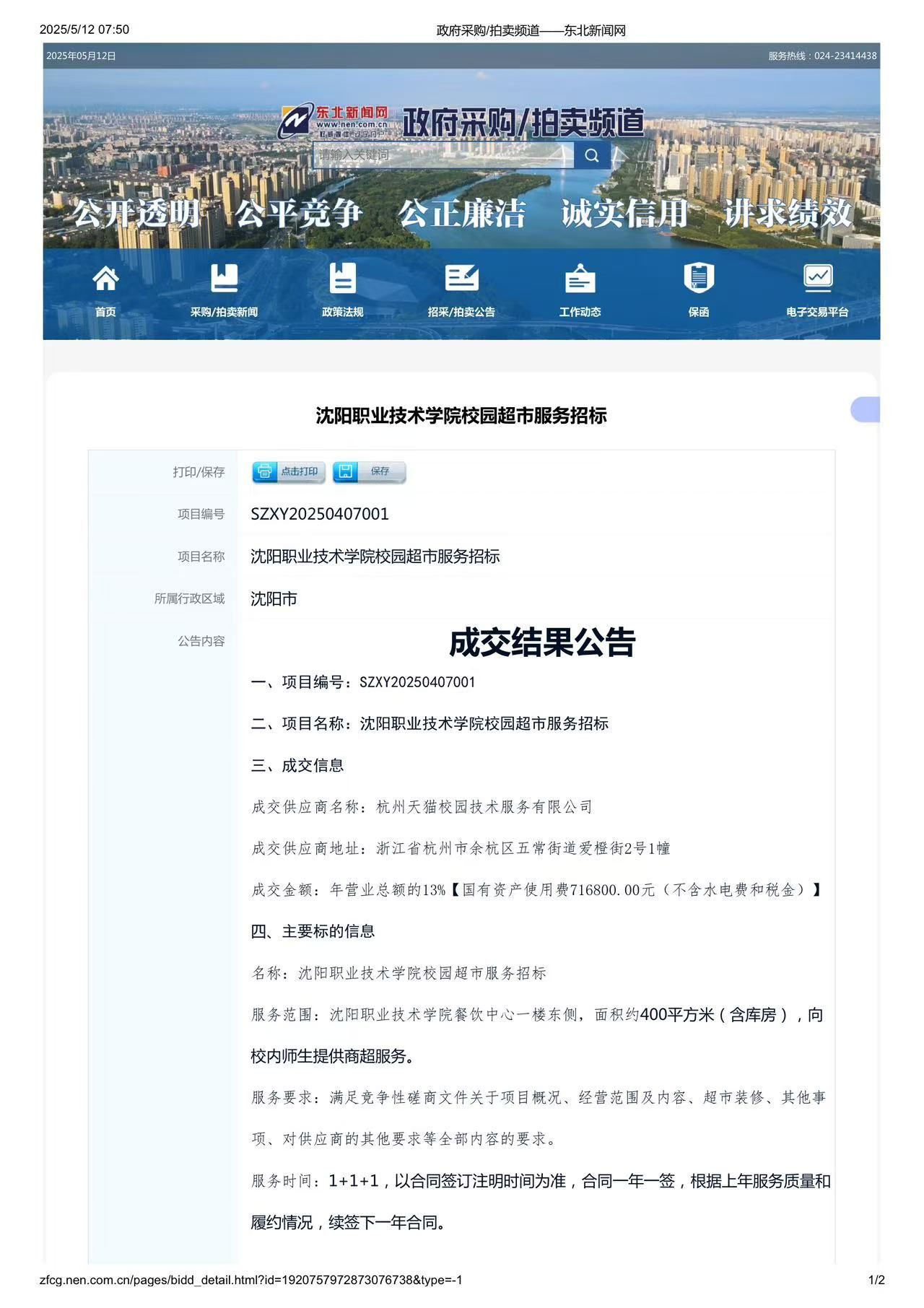Click the 政府采购/拍卖频道 banner title

(523, 123)
